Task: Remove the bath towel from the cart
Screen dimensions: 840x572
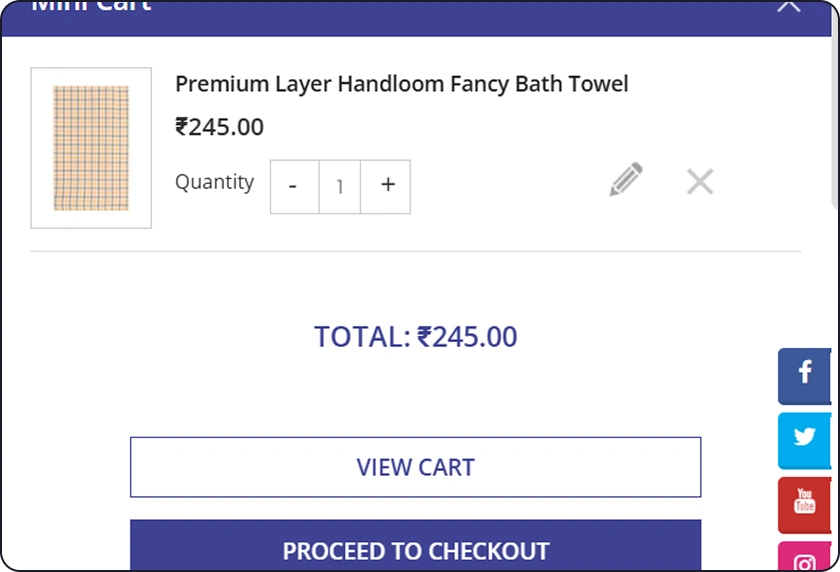Action: pyautogui.click(x=700, y=181)
